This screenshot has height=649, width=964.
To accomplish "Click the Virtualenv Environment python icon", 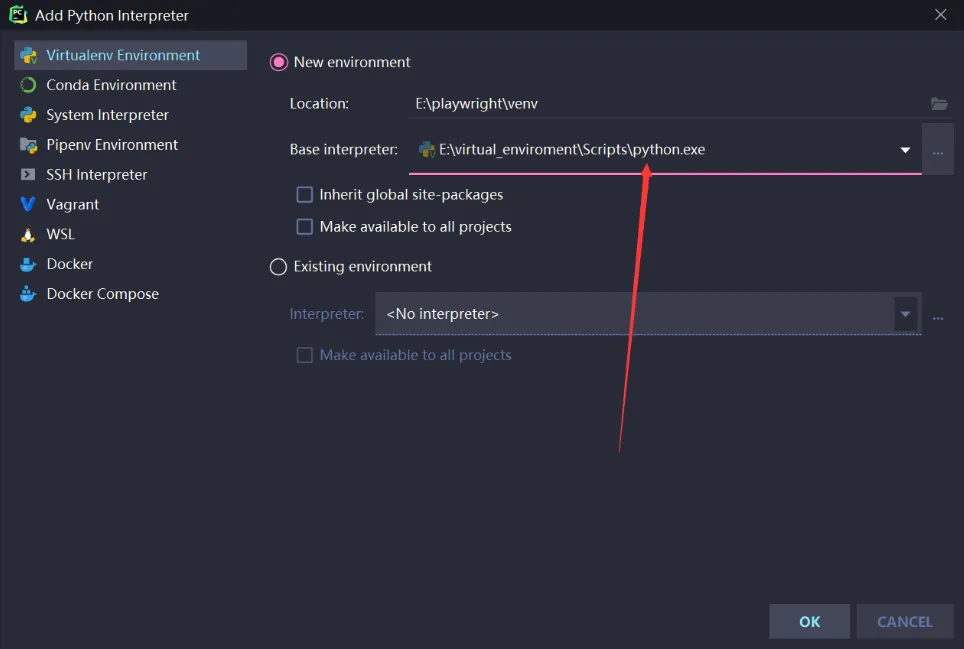I will click(x=28, y=56).
